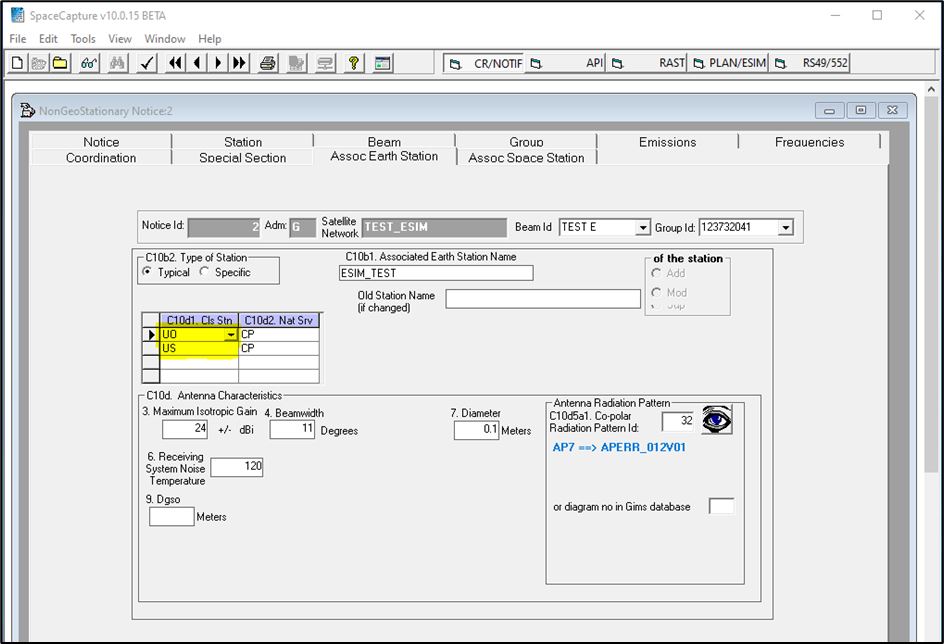This screenshot has height=644, width=944.
Task: Open a database with the yellow folder icon
Action: [60, 63]
